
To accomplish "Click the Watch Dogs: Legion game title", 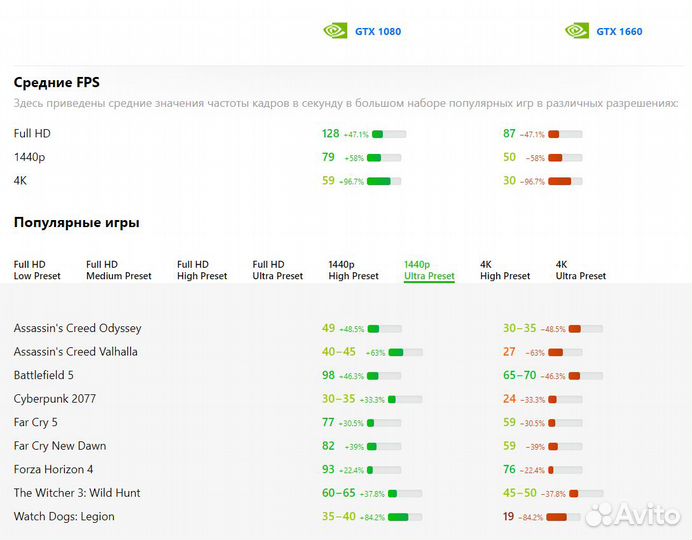I will pyautogui.click(x=64, y=517).
